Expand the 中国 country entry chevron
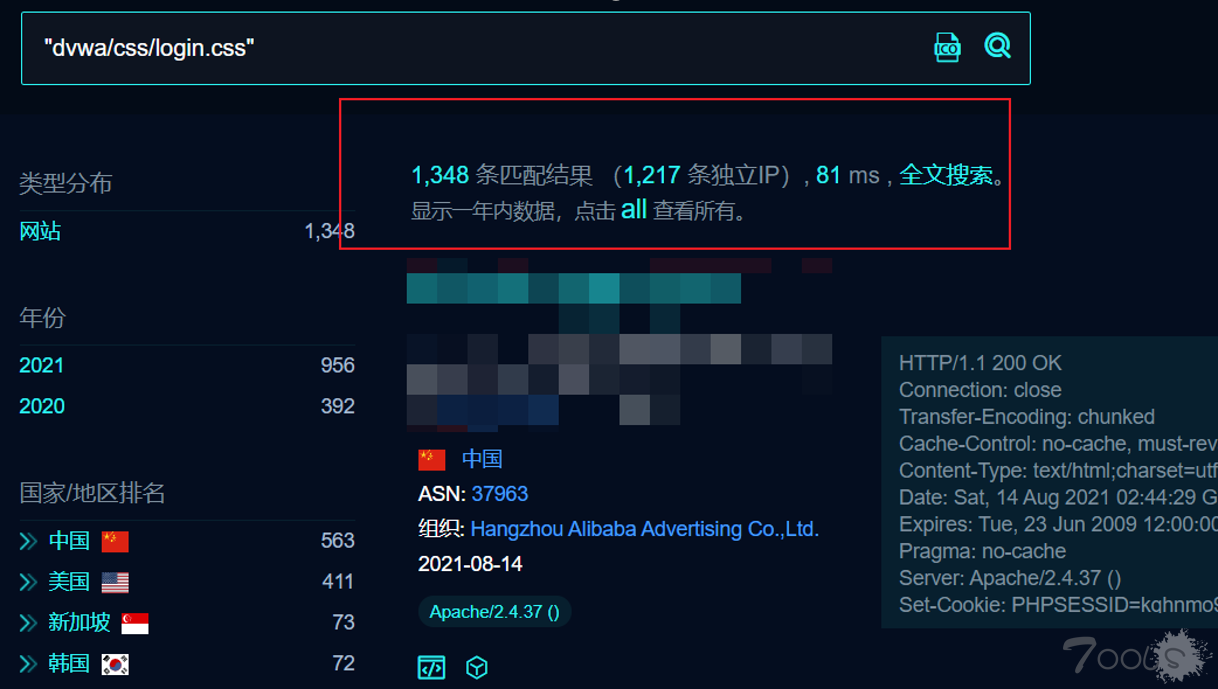Viewport: 1218px width, 689px height. pyautogui.click(x=28, y=541)
